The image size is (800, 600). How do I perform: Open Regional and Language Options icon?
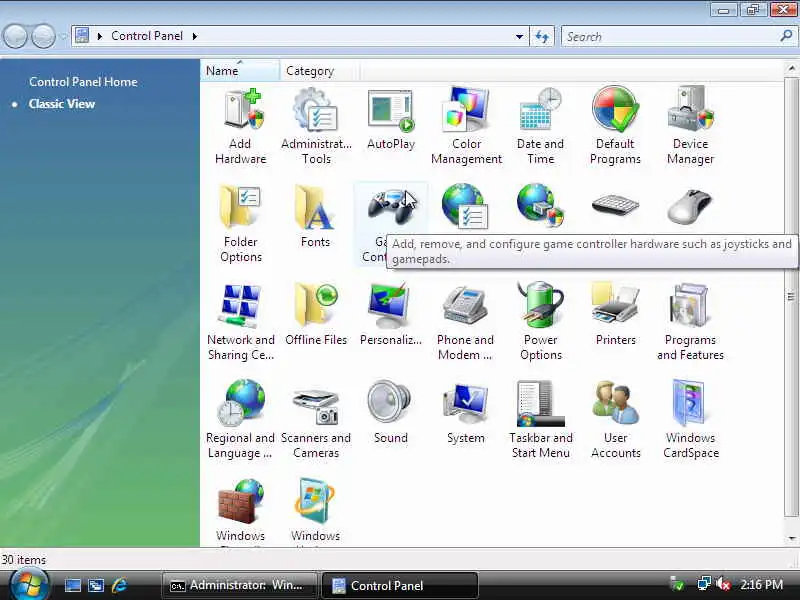pos(241,403)
